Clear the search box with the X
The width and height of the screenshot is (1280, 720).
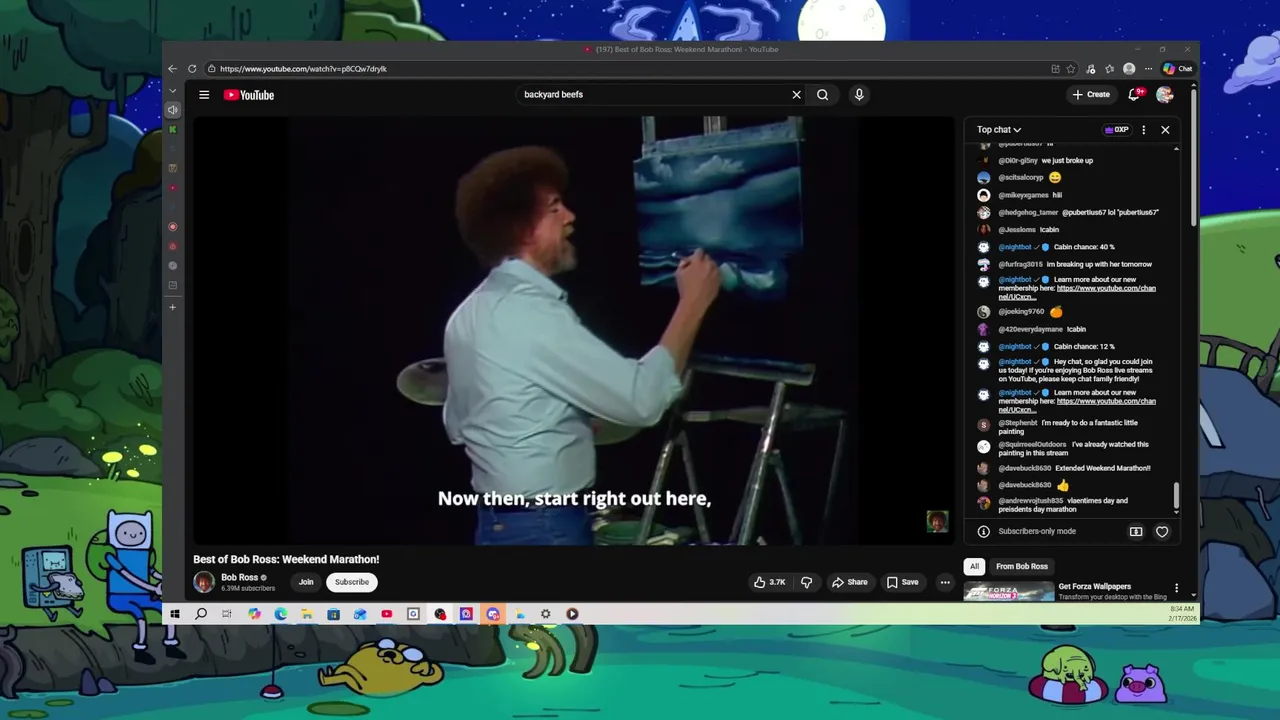point(796,95)
